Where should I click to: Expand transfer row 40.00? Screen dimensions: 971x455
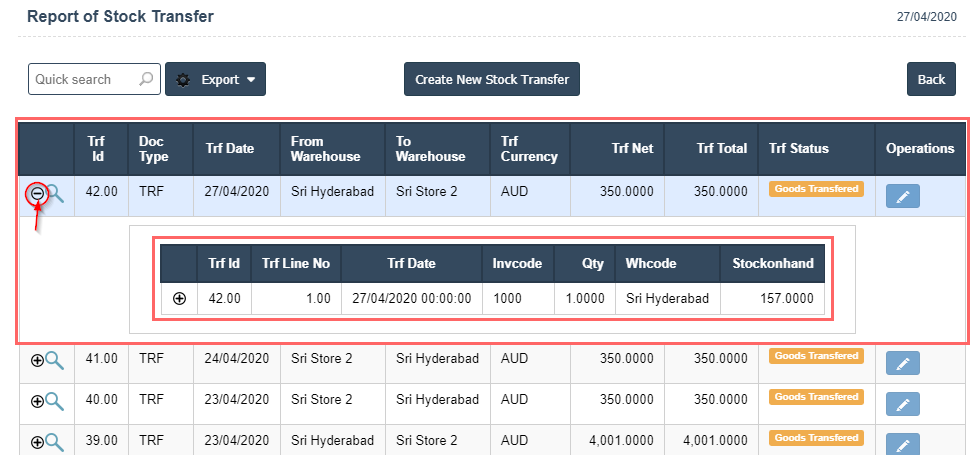(x=37, y=400)
